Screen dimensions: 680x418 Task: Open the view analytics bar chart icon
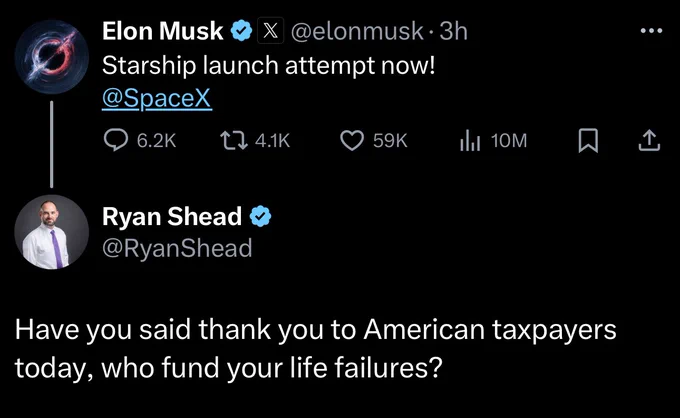click(470, 140)
